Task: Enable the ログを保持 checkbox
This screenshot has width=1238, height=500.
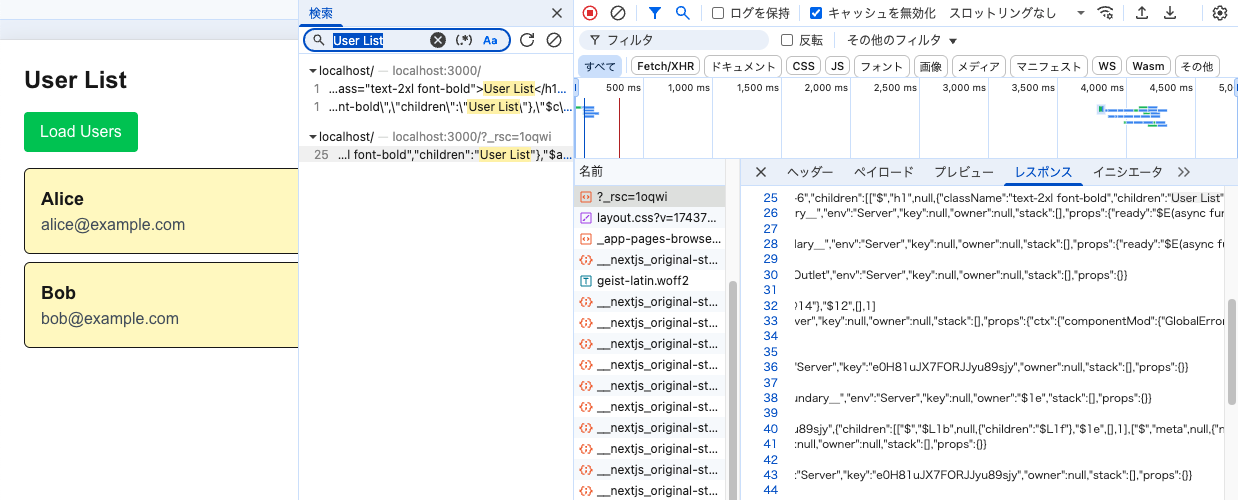Action: [718, 13]
